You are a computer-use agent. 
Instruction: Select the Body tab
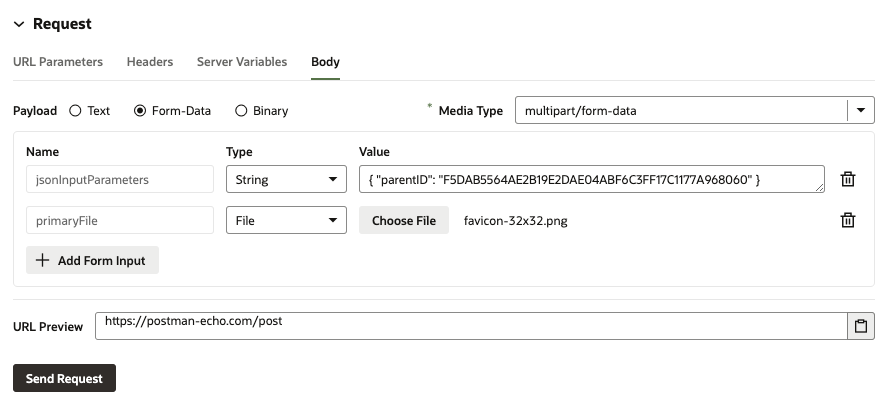[325, 62]
